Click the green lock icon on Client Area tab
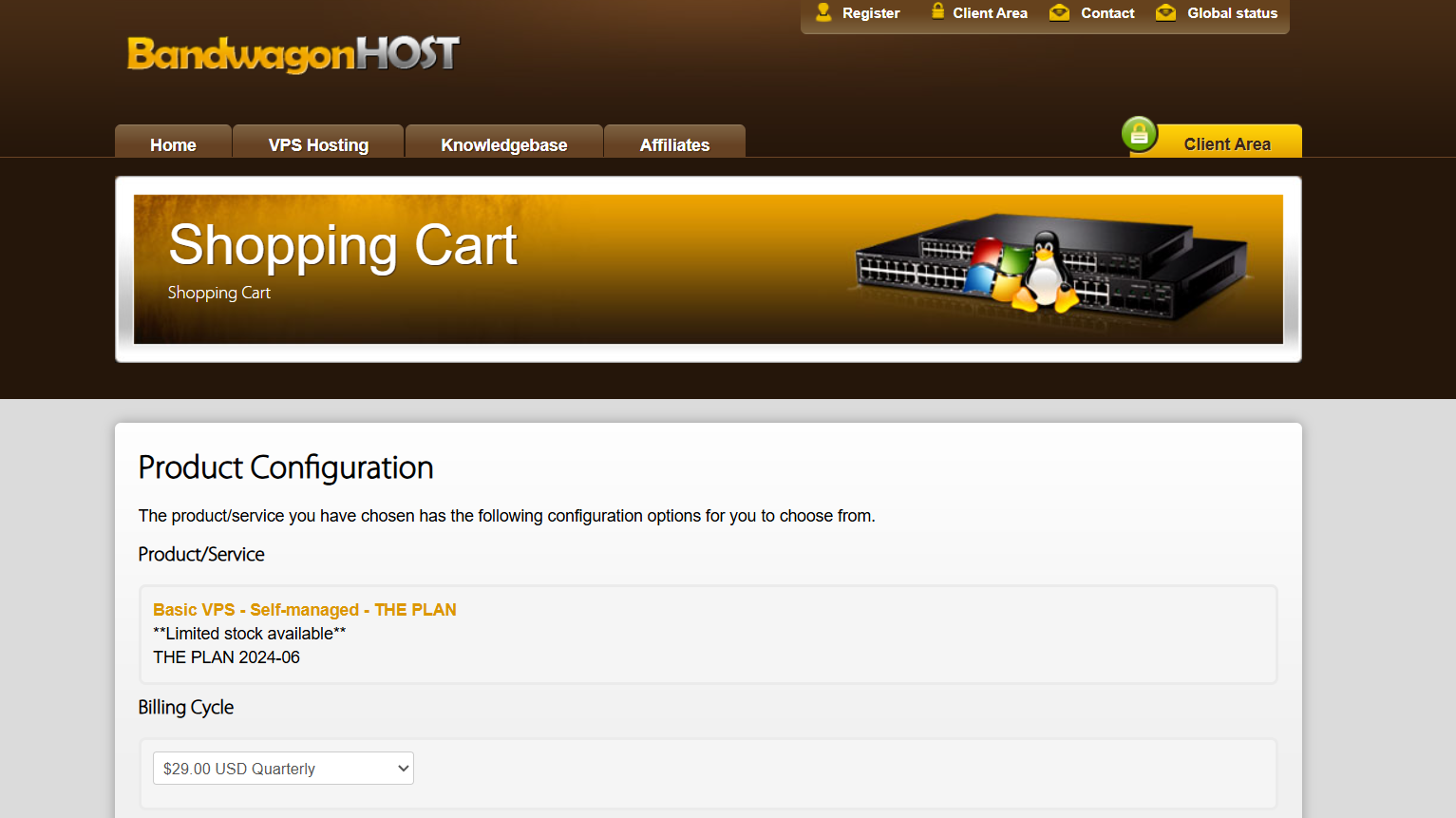The width and height of the screenshot is (1456, 818). pyautogui.click(x=1139, y=134)
